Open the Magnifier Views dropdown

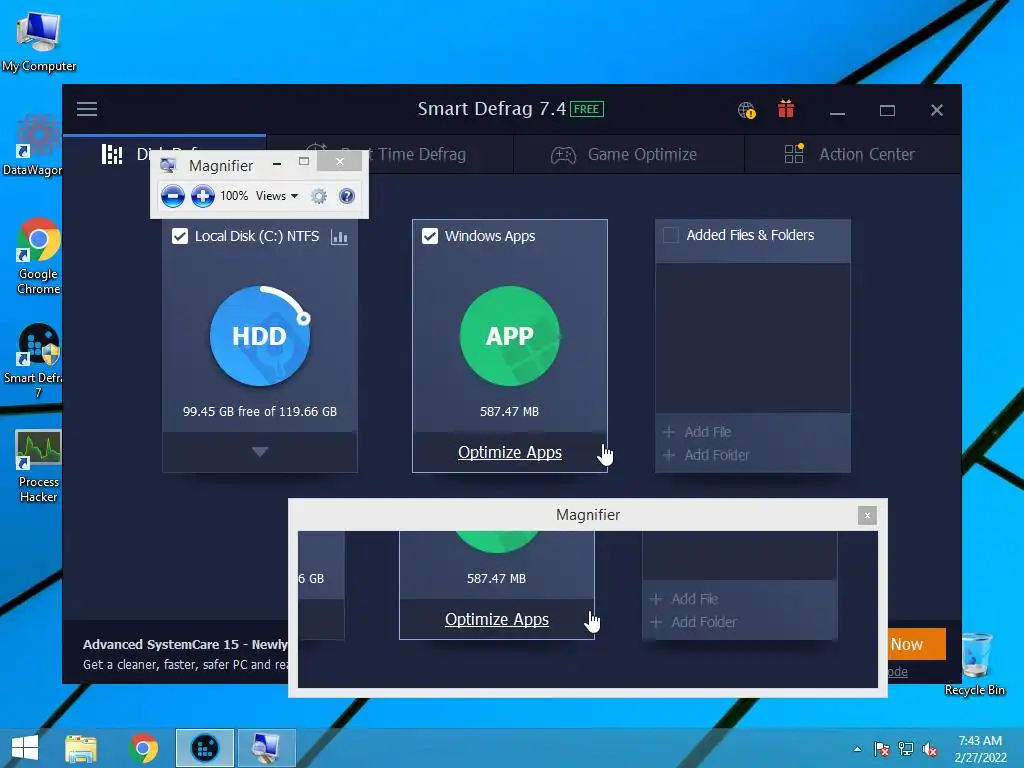[x=277, y=196]
